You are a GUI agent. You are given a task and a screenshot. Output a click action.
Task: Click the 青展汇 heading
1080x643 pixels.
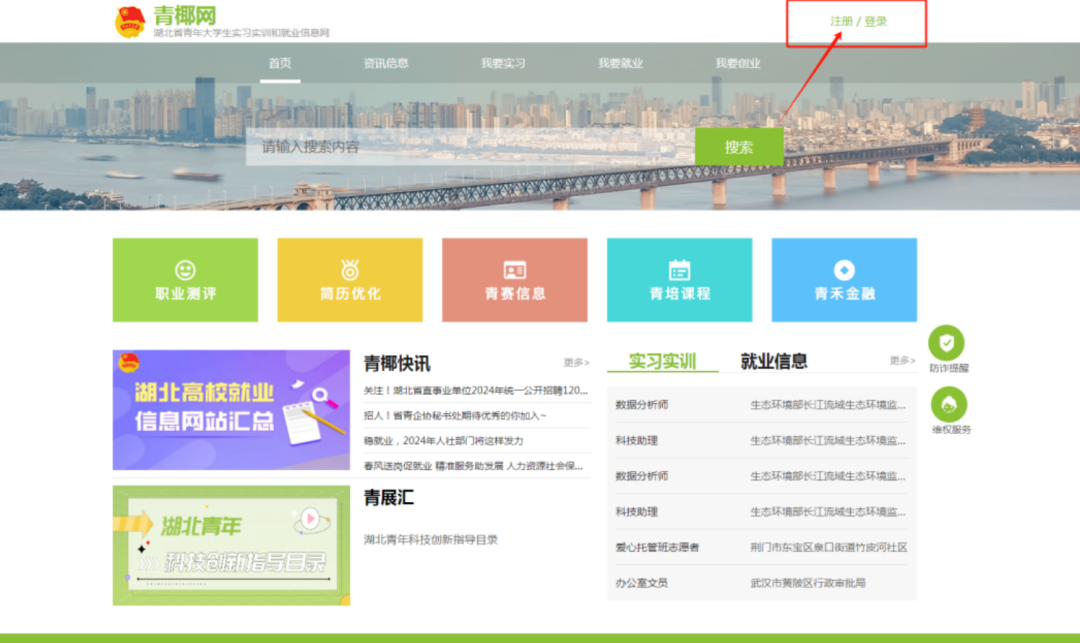(x=388, y=498)
